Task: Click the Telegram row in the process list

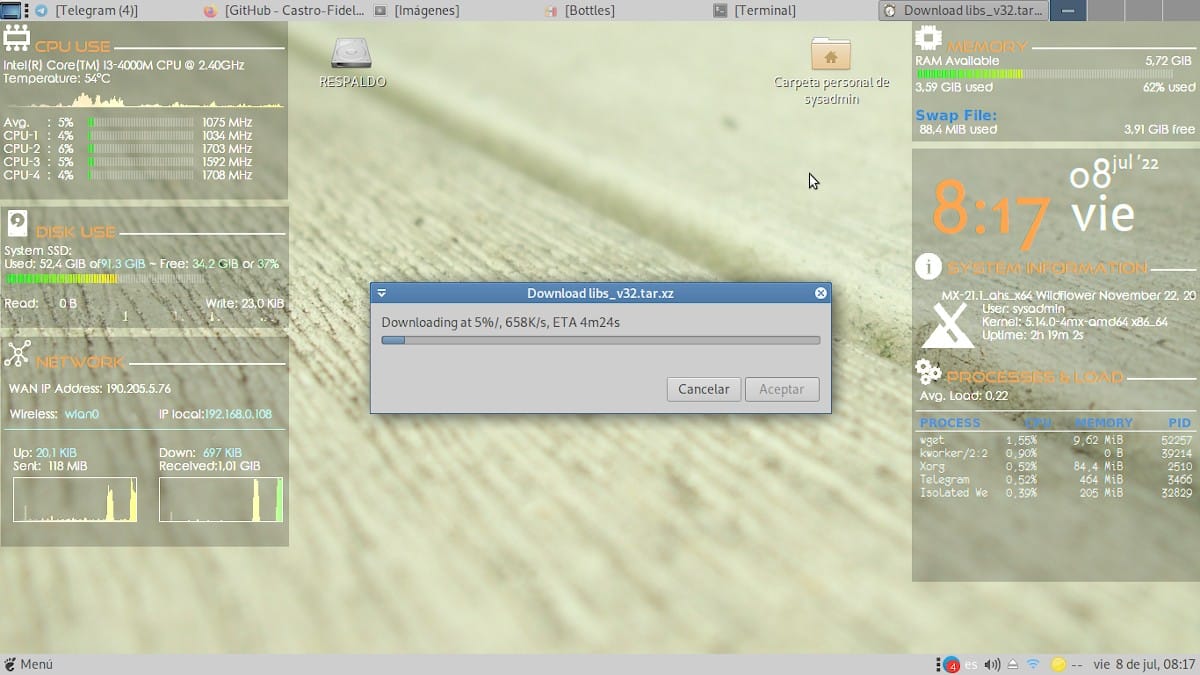Action: point(1056,480)
